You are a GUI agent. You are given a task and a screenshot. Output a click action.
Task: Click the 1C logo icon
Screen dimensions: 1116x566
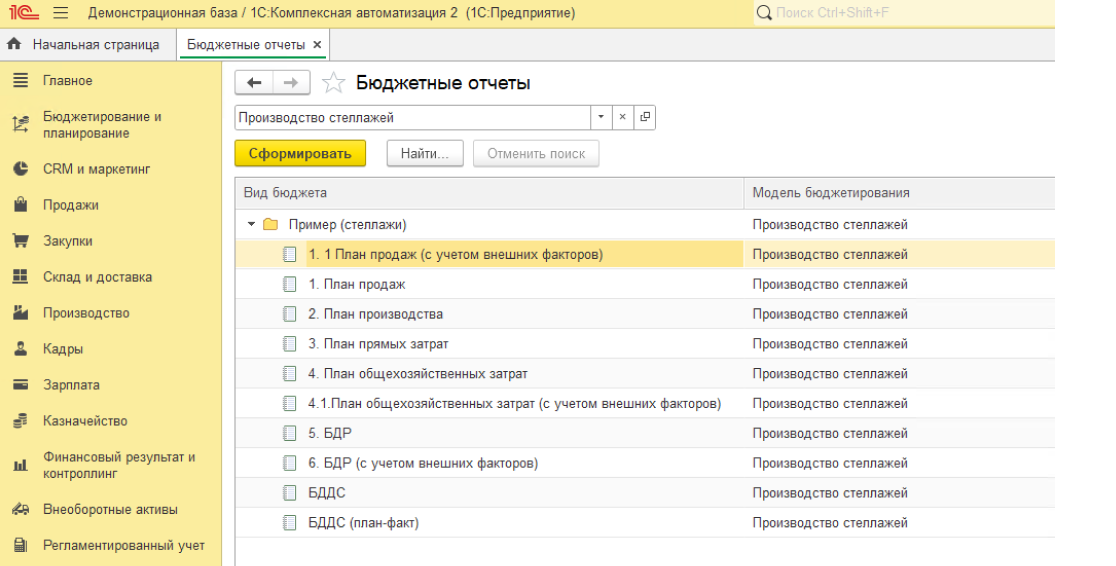click(23, 13)
